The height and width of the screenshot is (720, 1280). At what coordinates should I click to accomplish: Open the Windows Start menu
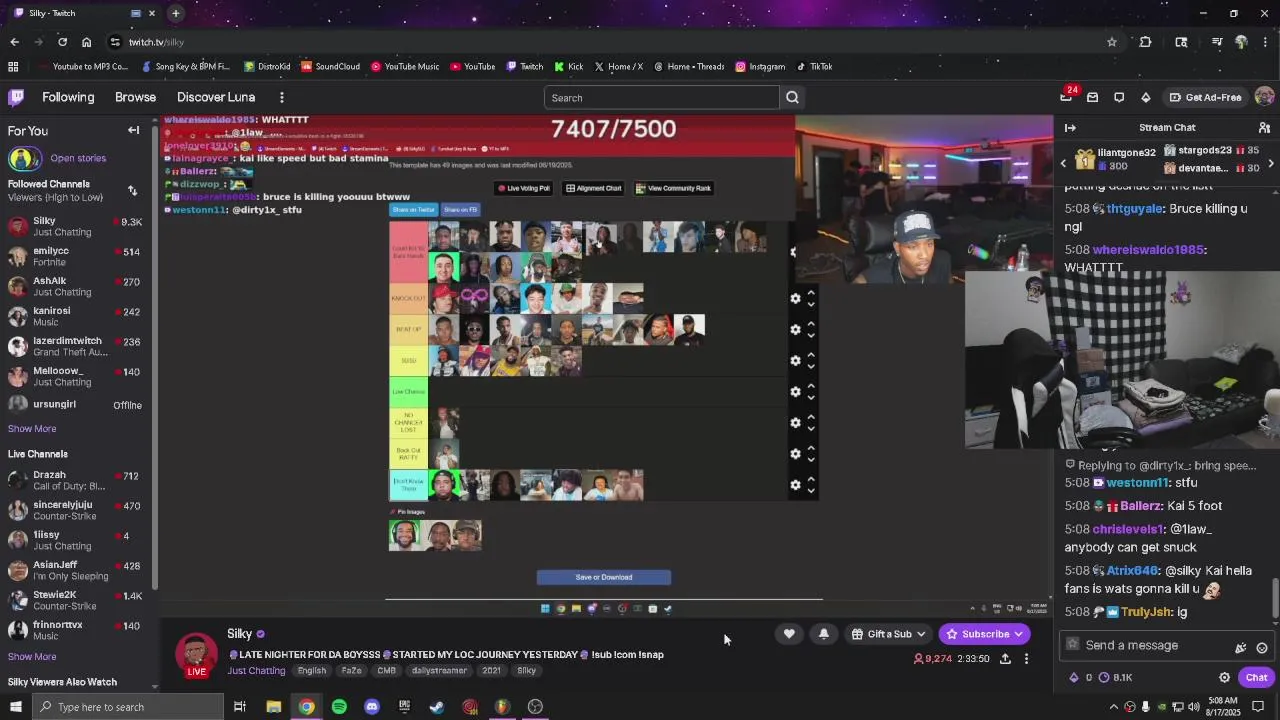pos(15,707)
